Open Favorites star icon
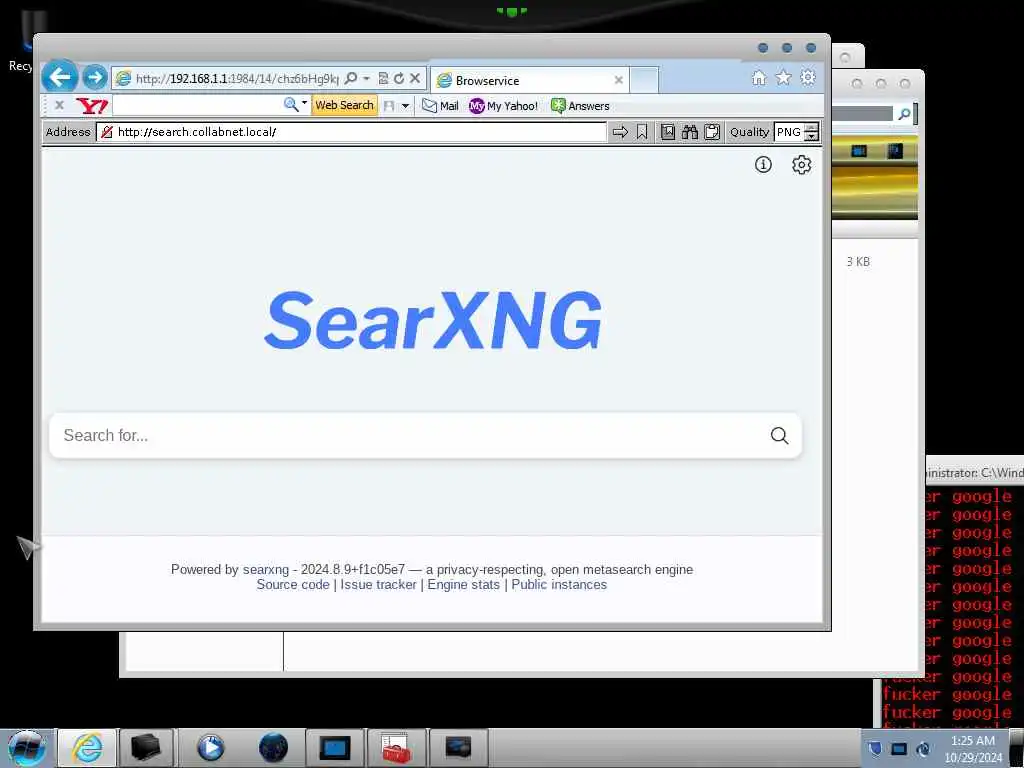 click(x=783, y=78)
